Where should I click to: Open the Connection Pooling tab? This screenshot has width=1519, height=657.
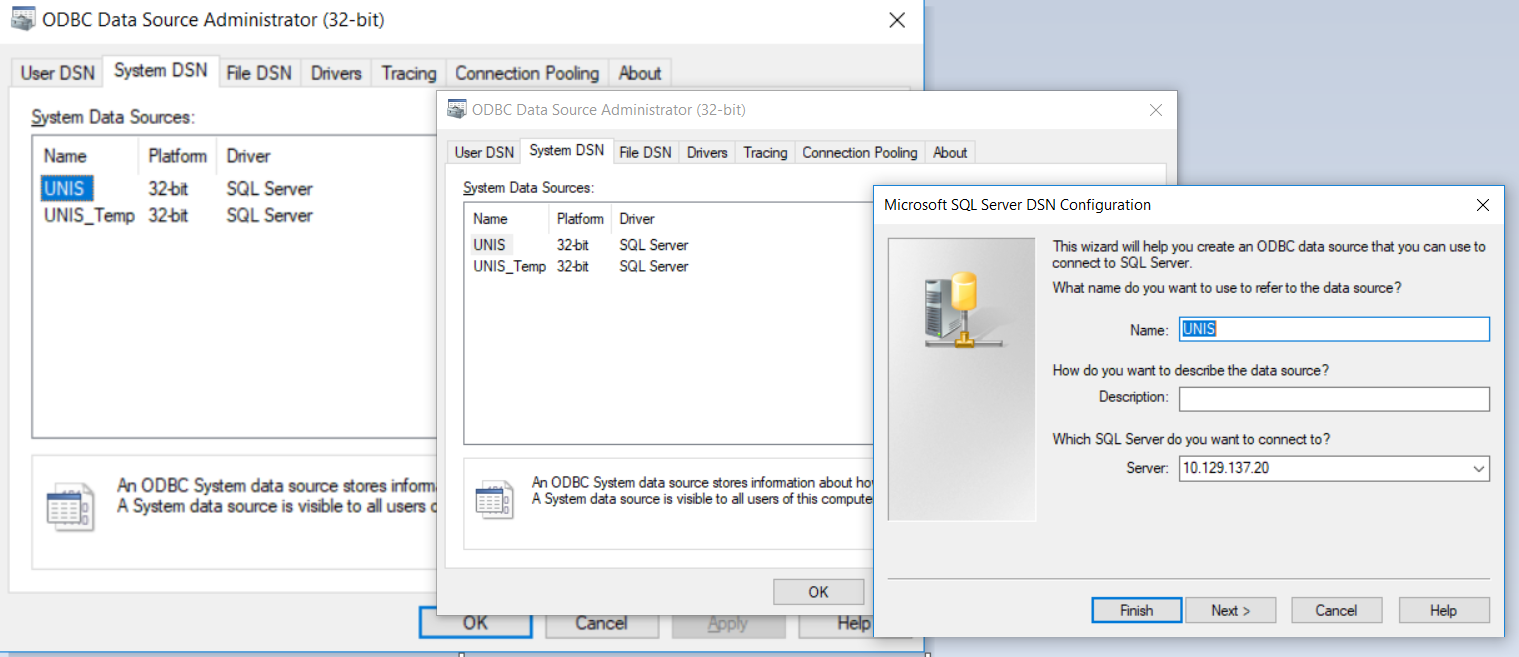858,151
